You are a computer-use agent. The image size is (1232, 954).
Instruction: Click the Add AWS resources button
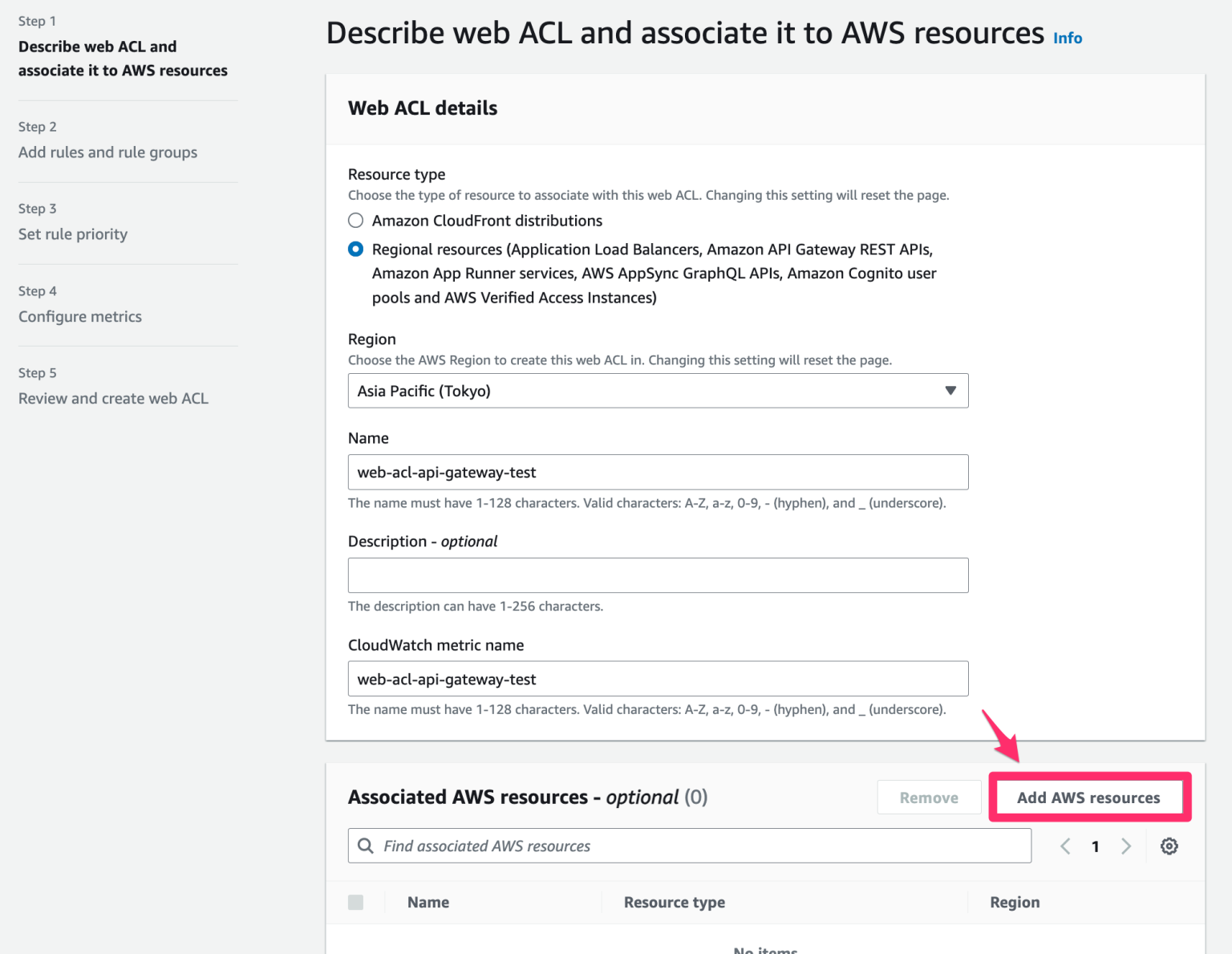[1088, 797]
